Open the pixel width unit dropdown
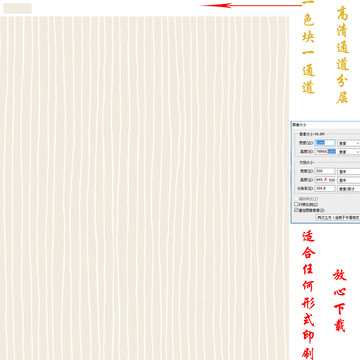This screenshot has width=360, height=360. pyautogui.click(x=349, y=143)
